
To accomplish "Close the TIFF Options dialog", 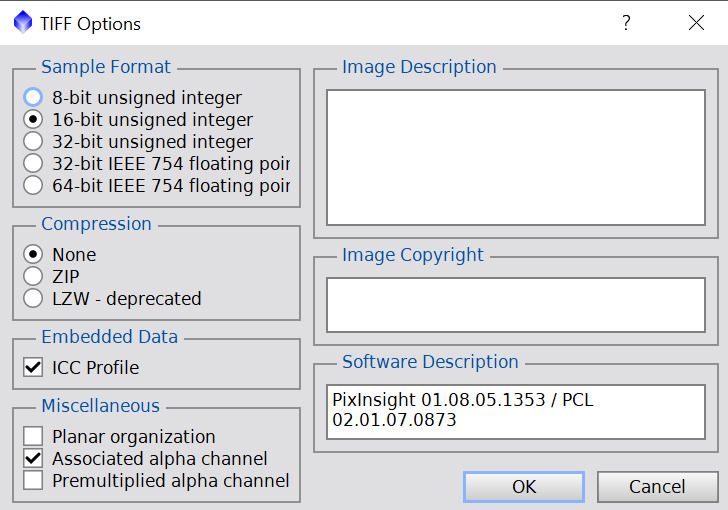I will (696, 22).
